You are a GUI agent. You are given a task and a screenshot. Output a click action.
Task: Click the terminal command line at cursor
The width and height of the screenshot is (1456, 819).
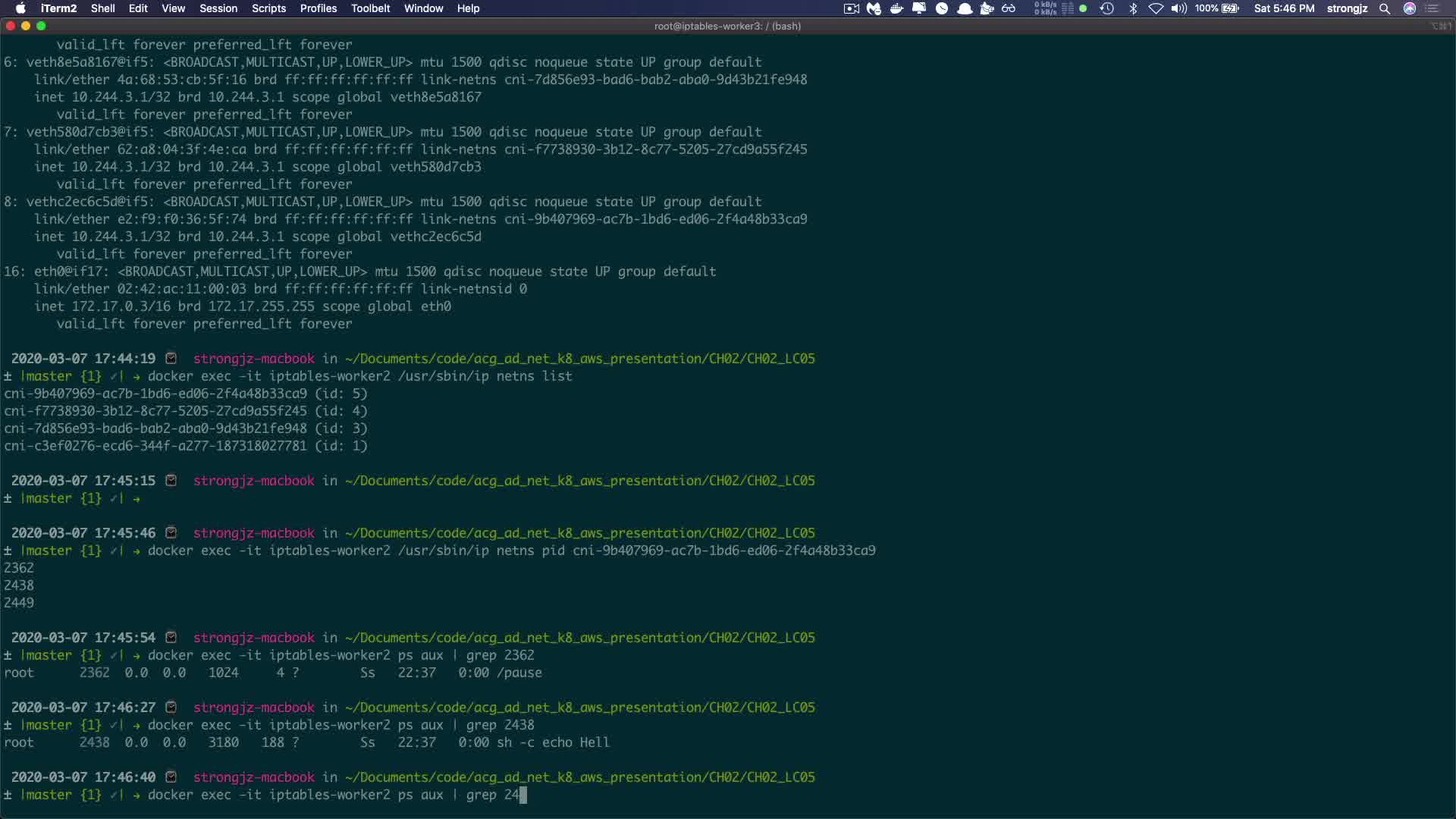point(523,795)
